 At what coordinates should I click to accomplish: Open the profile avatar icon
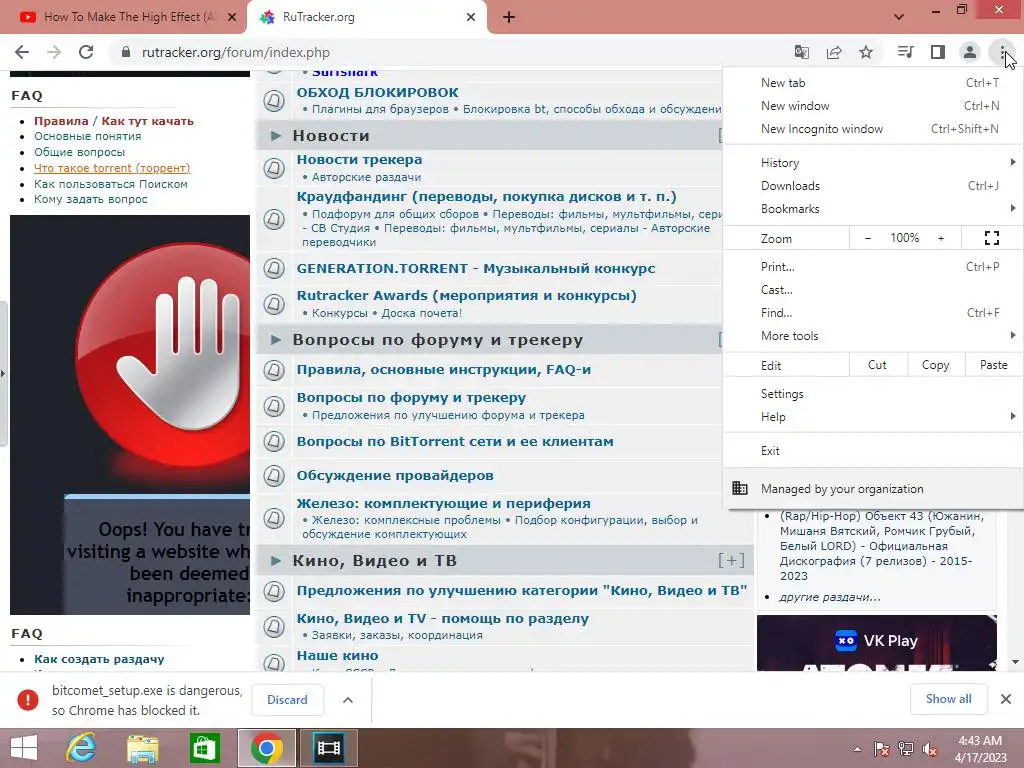pos(970,52)
